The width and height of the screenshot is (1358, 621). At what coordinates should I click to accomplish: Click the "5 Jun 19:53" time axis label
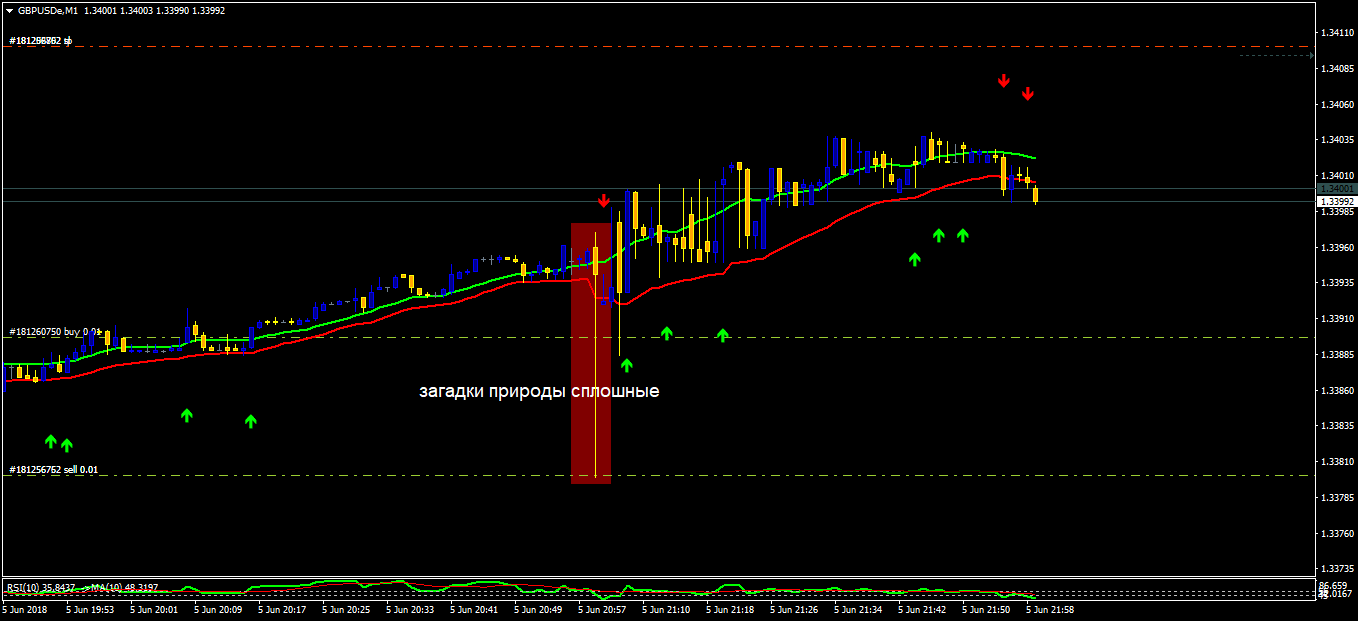tap(90, 608)
